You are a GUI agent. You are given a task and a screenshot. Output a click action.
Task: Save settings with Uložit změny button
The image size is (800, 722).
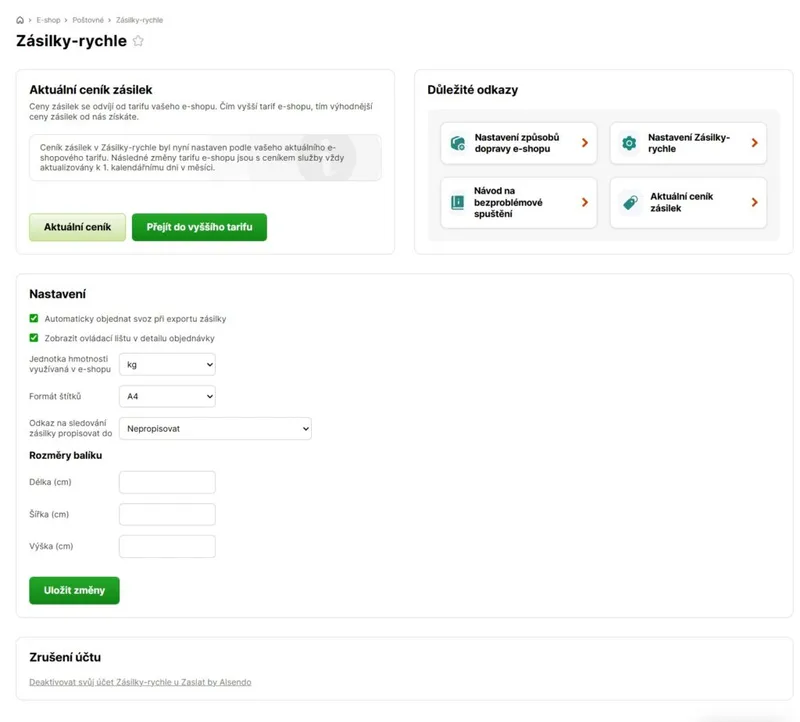coord(74,590)
